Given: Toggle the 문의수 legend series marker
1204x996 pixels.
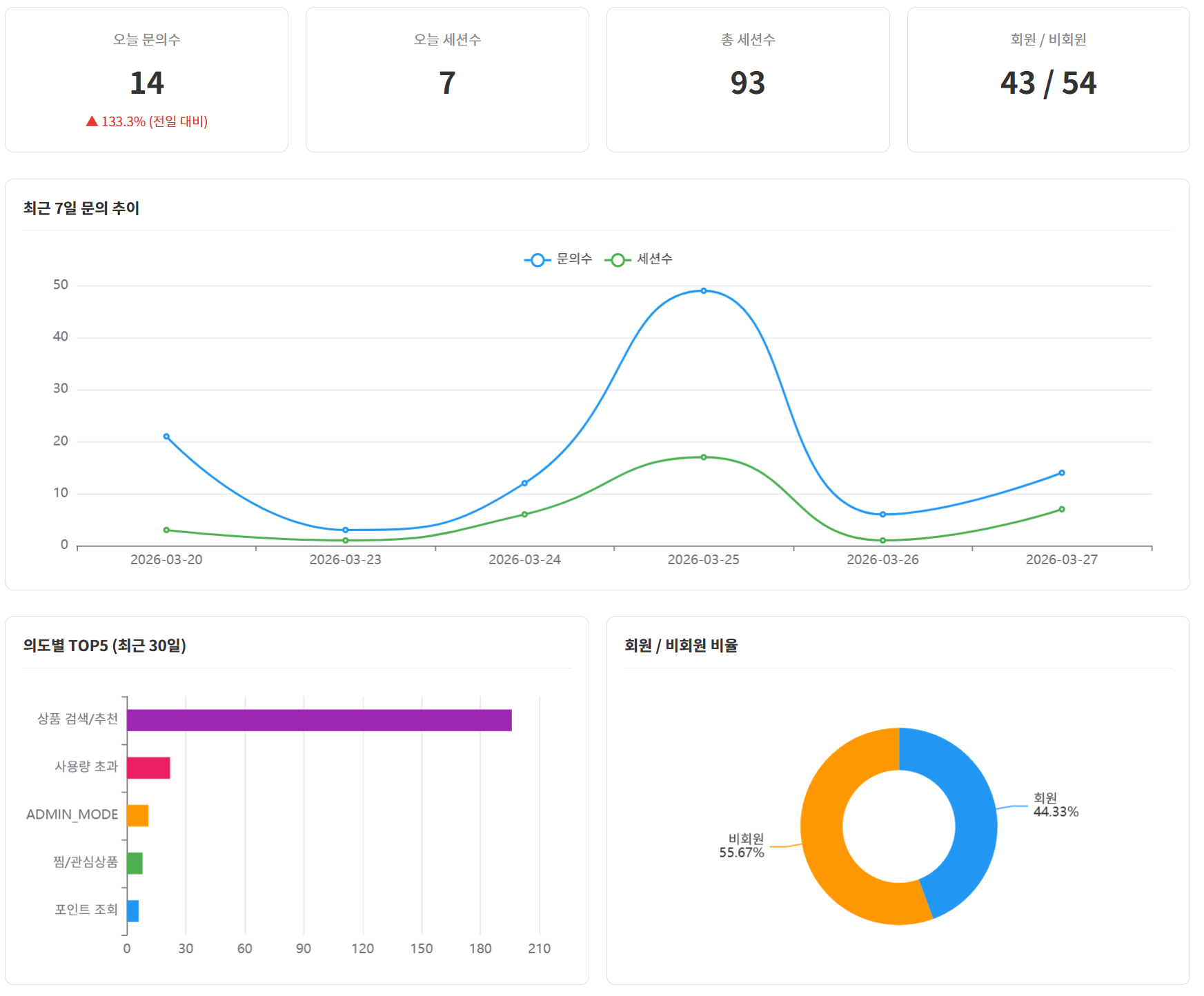Looking at the screenshot, I should click(x=537, y=260).
